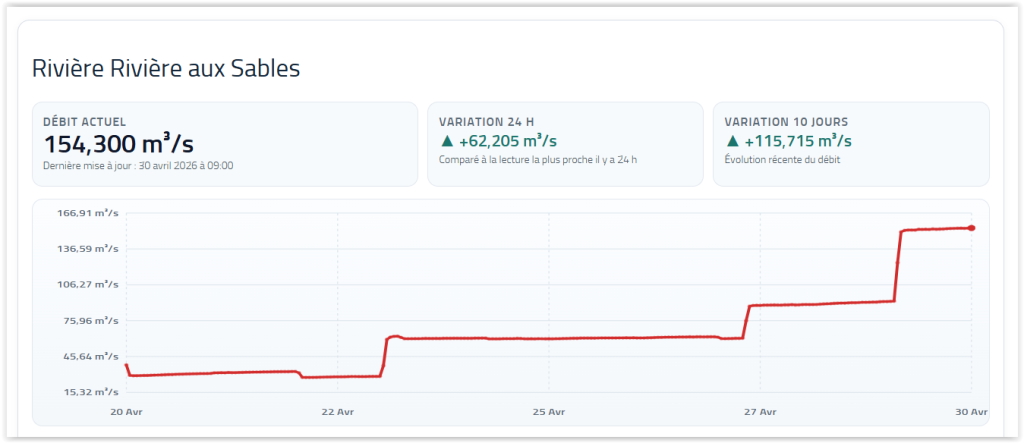Click the 25 Avr date on the x-axis
Image resolution: width=1024 pixels, height=443 pixels.
549,411
